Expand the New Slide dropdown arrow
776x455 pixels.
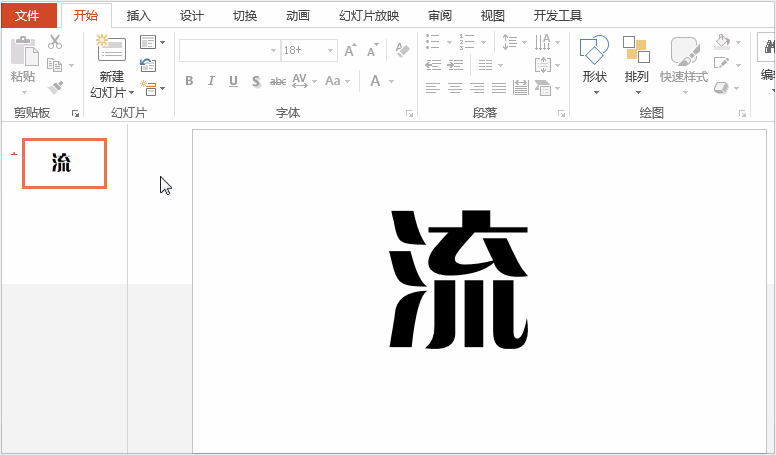click(132, 93)
